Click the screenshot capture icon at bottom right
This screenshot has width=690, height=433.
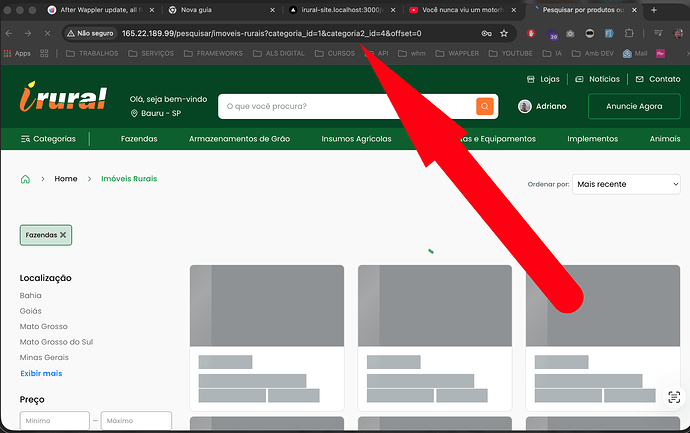pyautogui.click(x=674, y=397)
